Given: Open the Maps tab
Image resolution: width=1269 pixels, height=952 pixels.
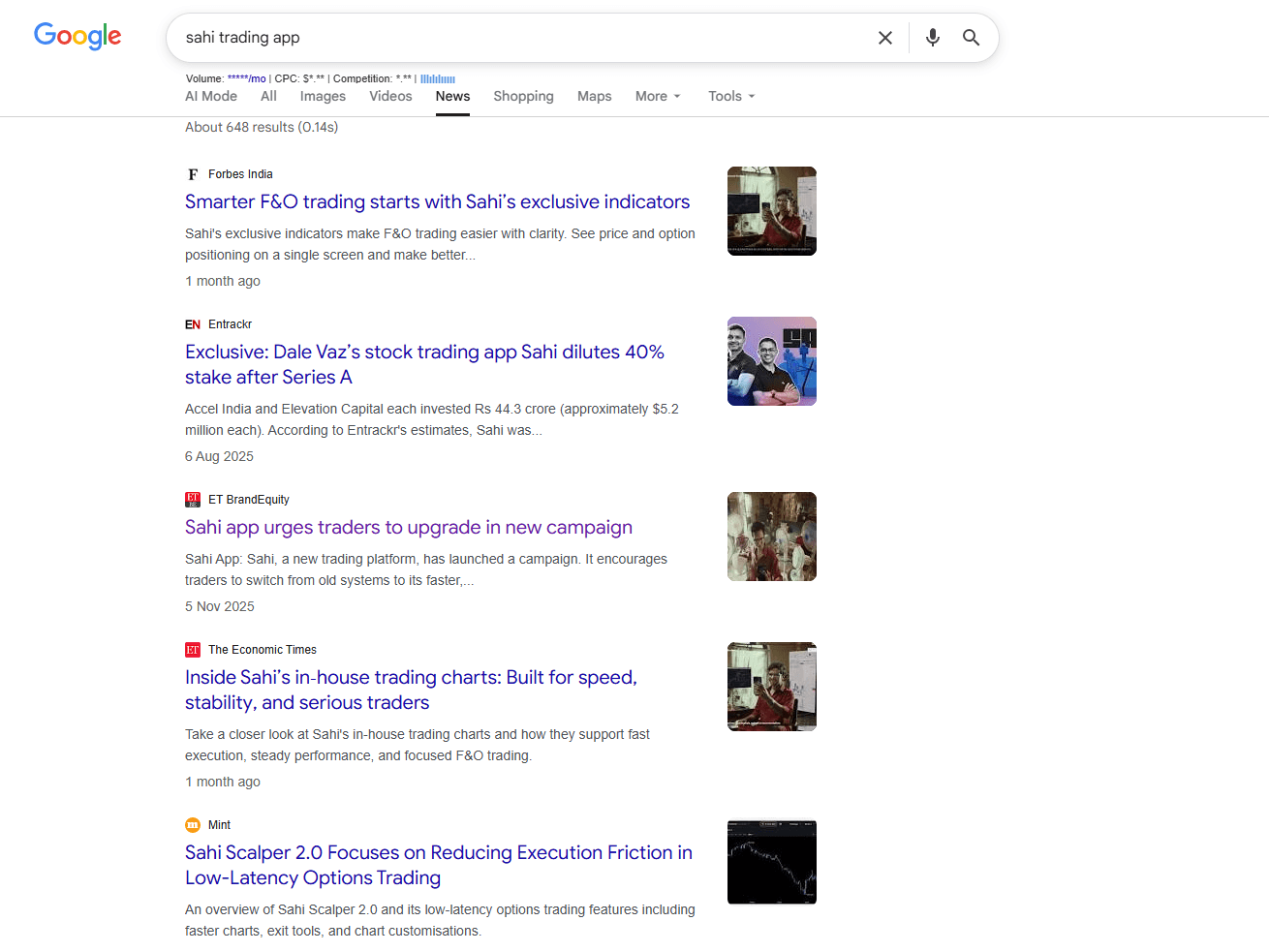Looking at the screenshot, I should [594, 96].
